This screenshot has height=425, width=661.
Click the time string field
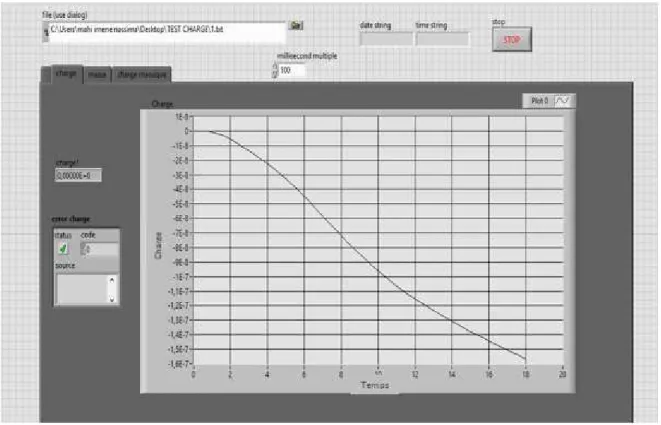pyautogui.click(x=442, y=39)
